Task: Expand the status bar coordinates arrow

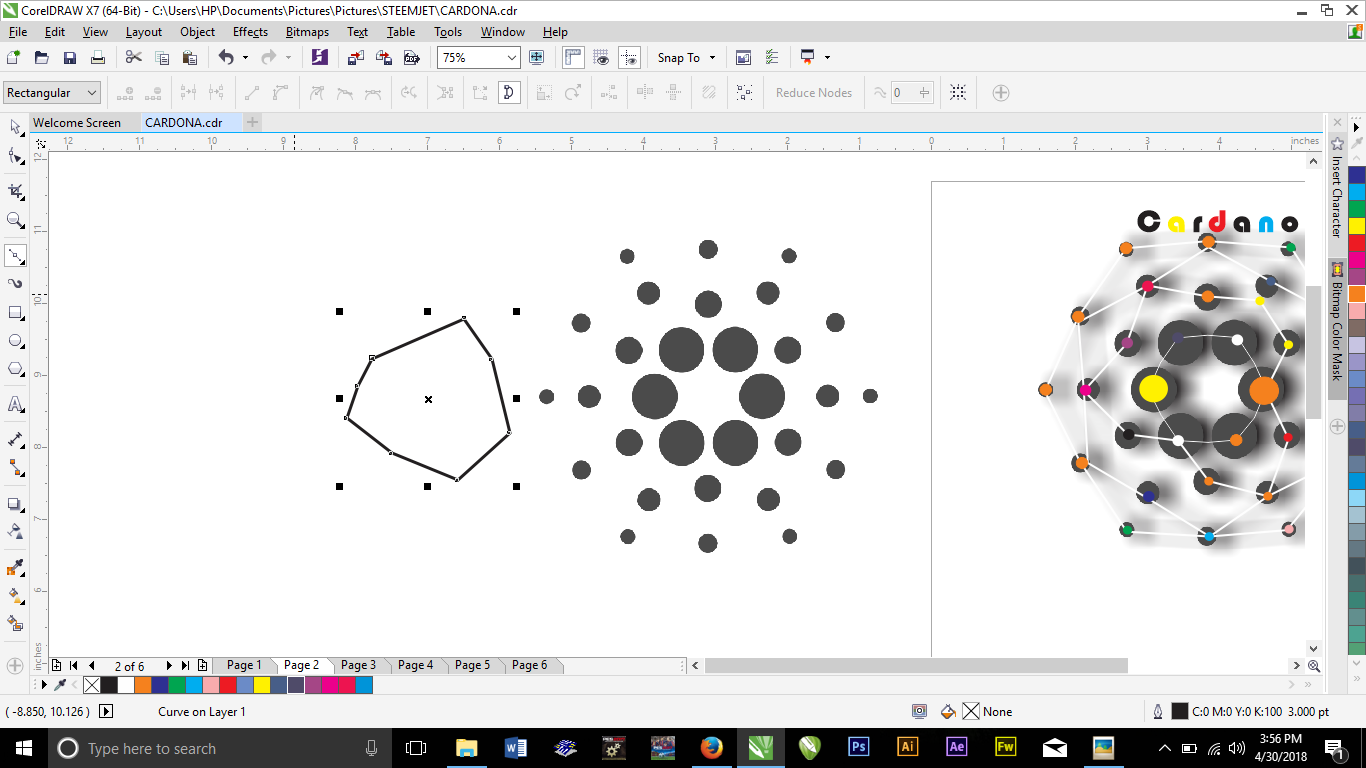Action: 106,712
